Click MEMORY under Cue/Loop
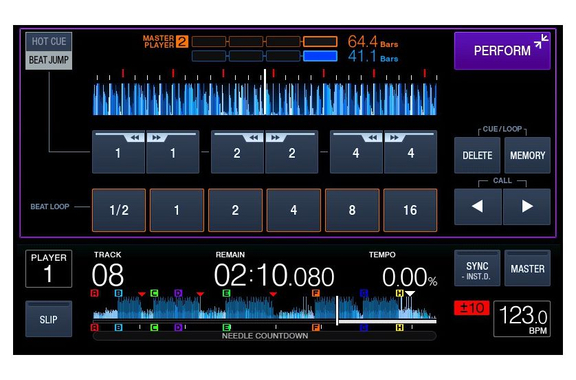 tap(527, 155)
